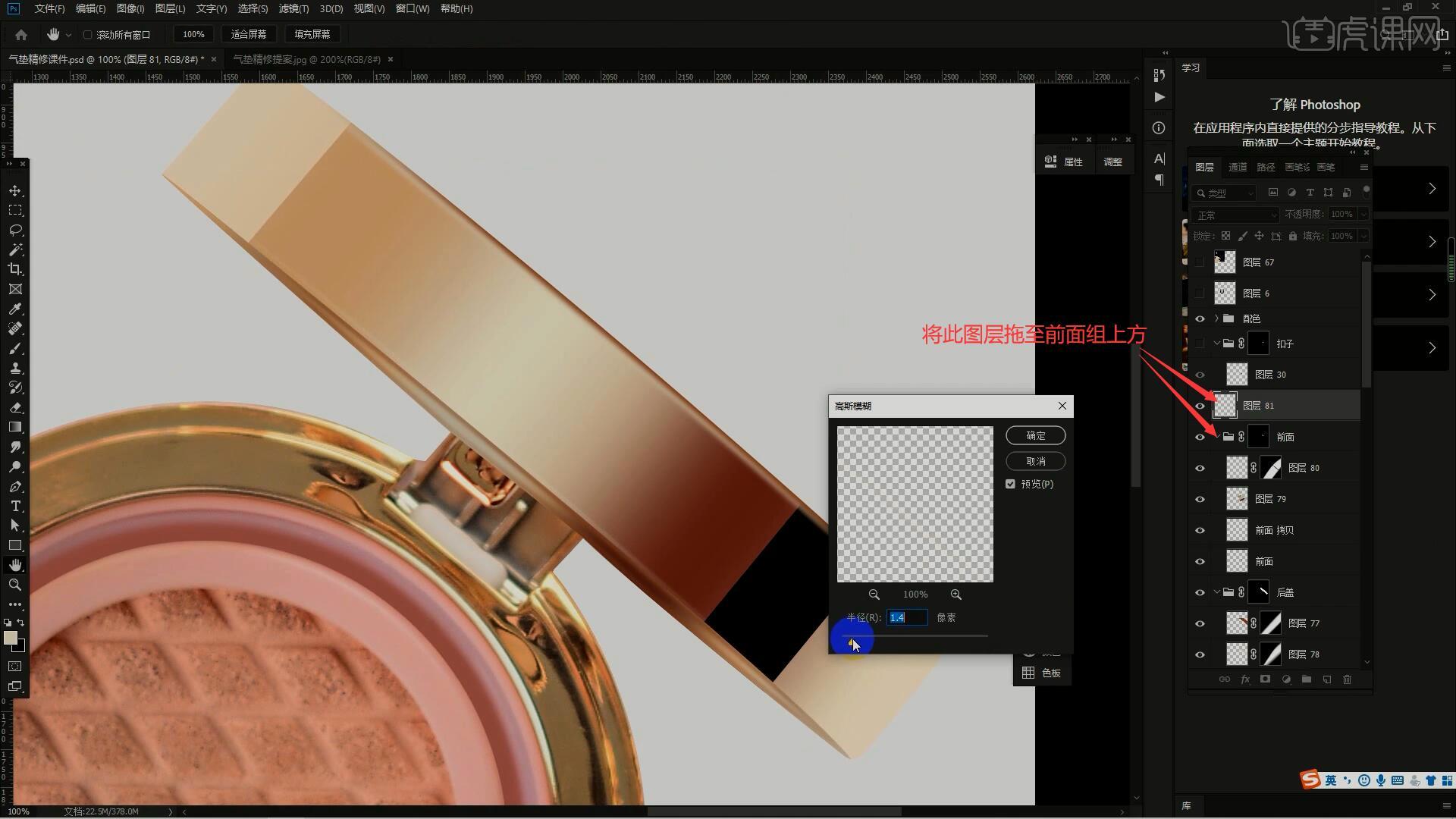Open the 滤镜(T) menu
Image resolution: width=1456 pixels, height=819 pixels.
pos(293,8)
